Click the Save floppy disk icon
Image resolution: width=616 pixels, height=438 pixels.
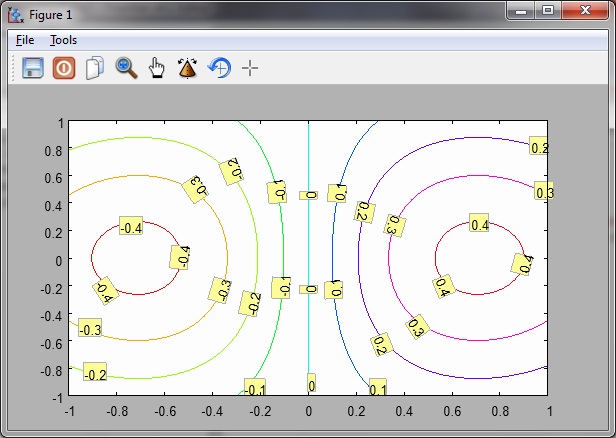[33, 68]
